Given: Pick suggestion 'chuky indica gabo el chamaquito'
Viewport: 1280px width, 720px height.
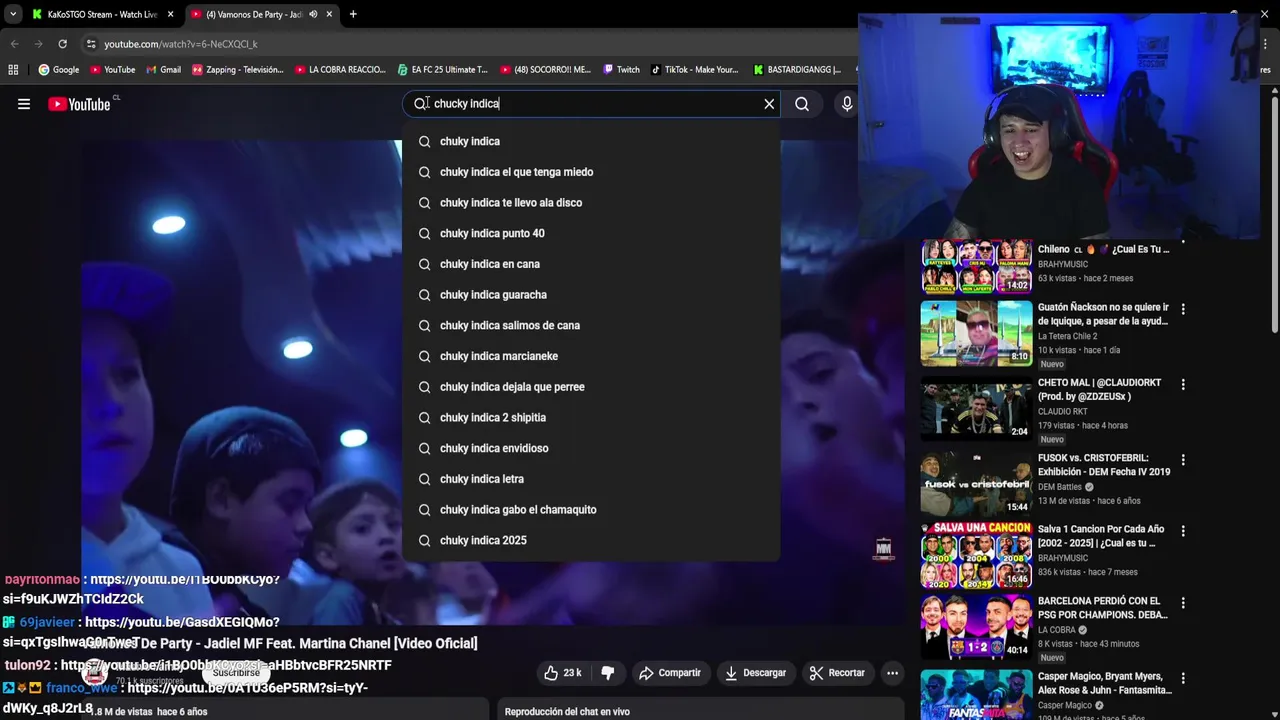Looking at the screenshot, I should pos(591,509).
